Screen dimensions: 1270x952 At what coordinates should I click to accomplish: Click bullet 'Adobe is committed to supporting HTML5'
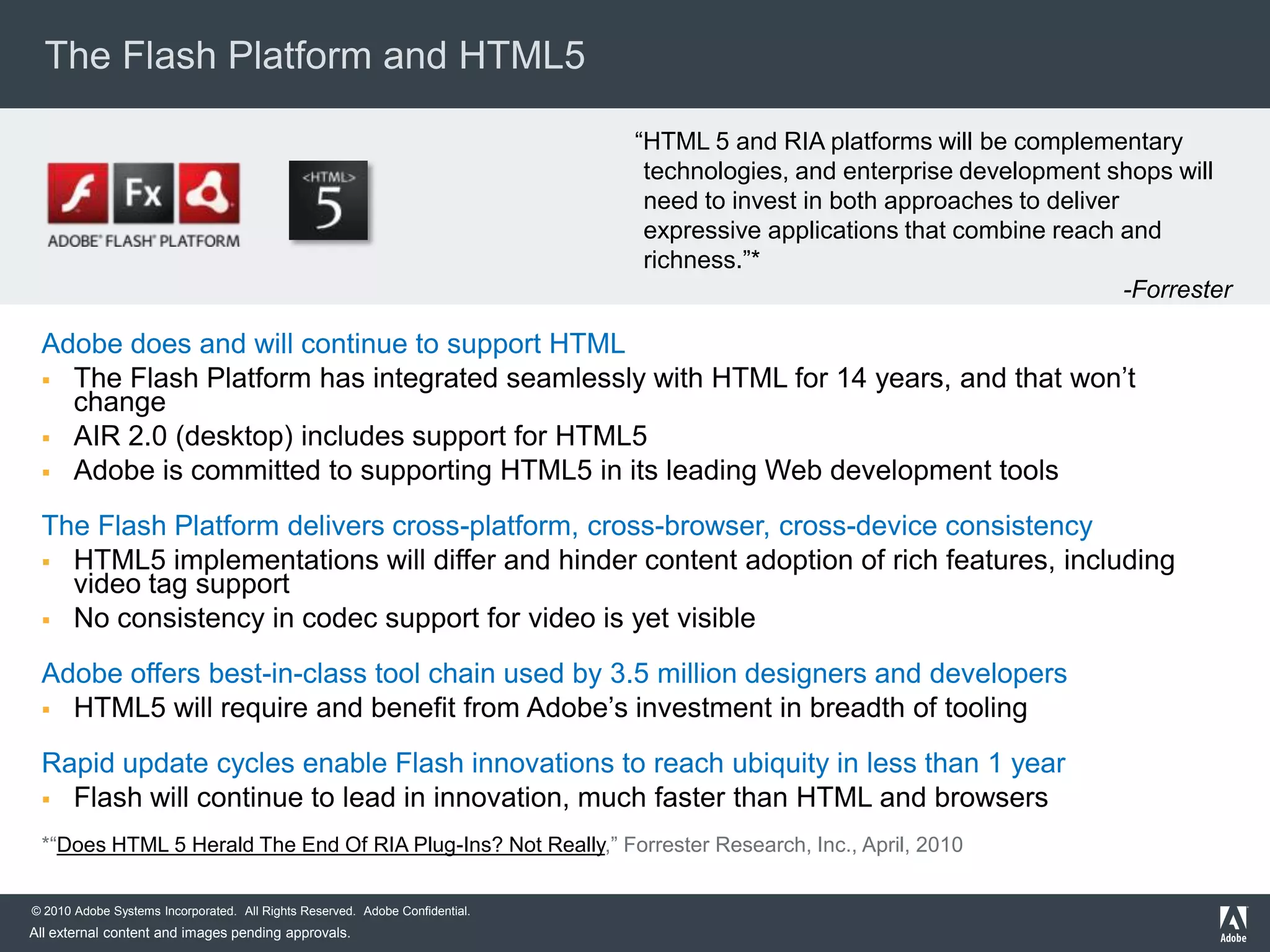(566, 470)
